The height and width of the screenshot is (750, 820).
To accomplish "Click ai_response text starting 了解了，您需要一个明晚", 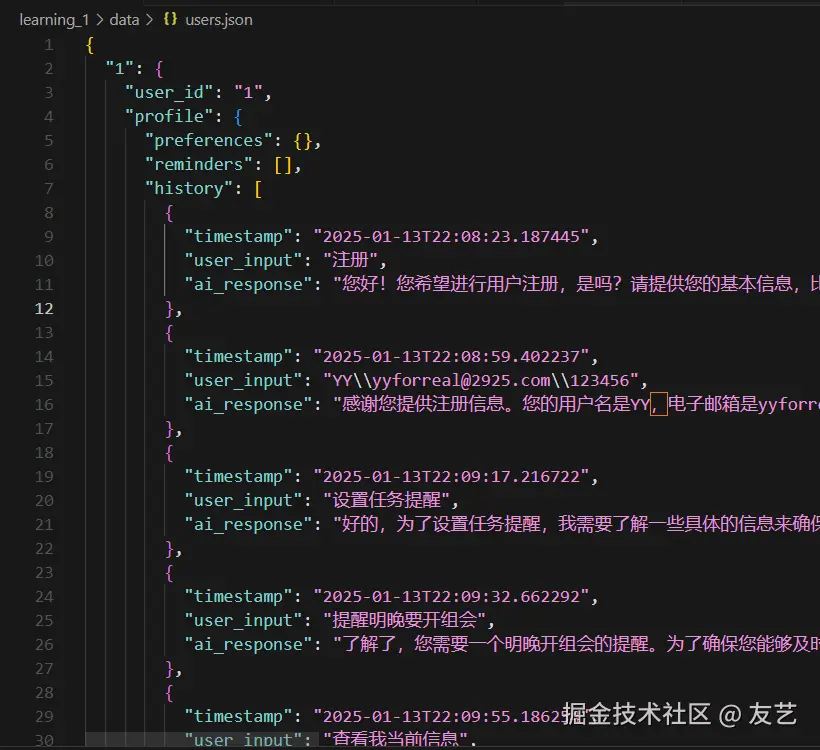I will (x=576, y=644).
